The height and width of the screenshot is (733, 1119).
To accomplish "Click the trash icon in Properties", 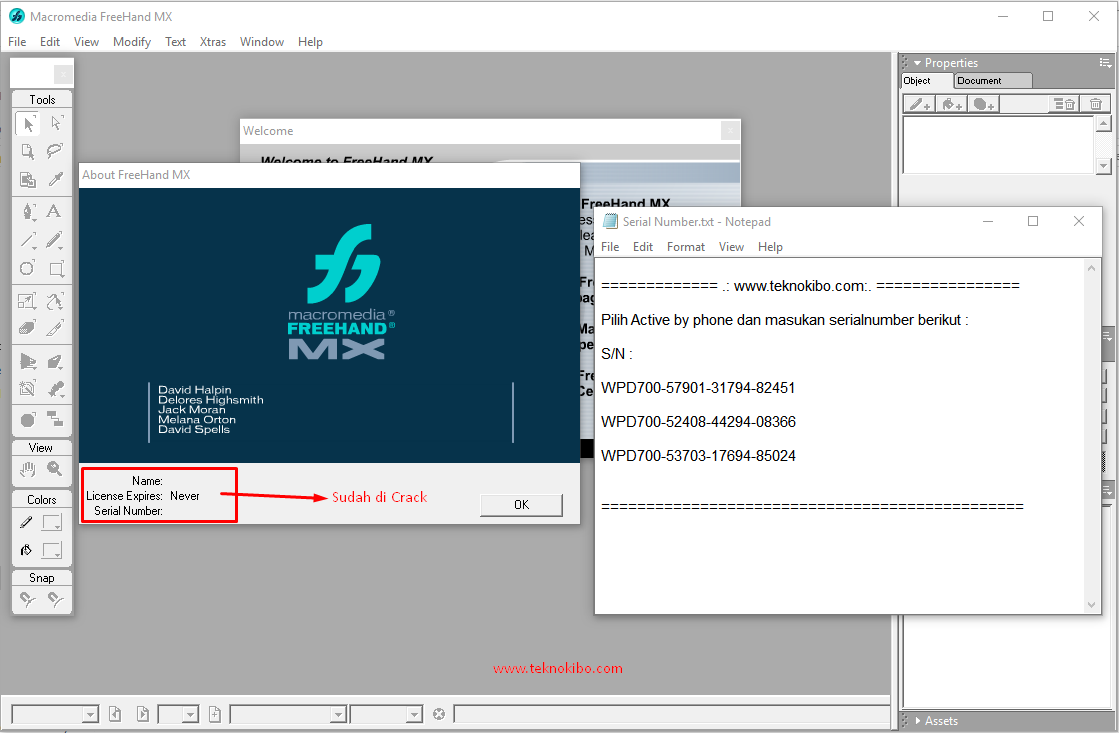I will coord(1095,104).
